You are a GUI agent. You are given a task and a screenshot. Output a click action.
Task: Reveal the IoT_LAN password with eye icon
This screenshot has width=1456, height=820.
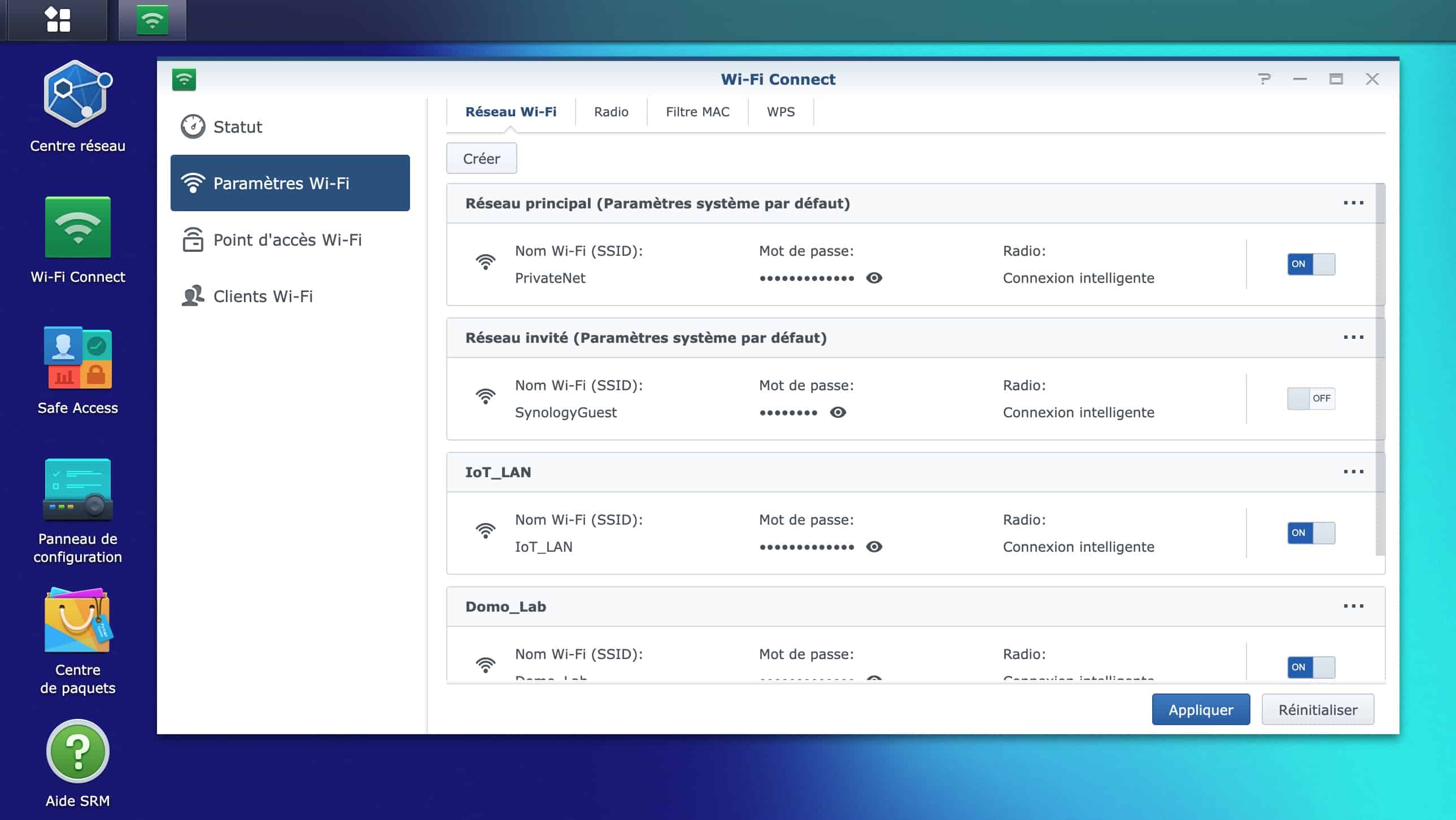(874, 547)
